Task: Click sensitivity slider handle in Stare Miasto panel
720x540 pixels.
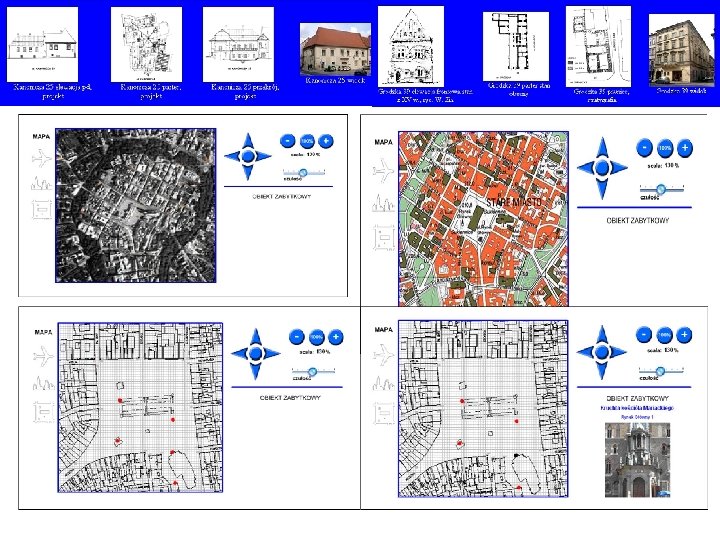Action: 661,189
